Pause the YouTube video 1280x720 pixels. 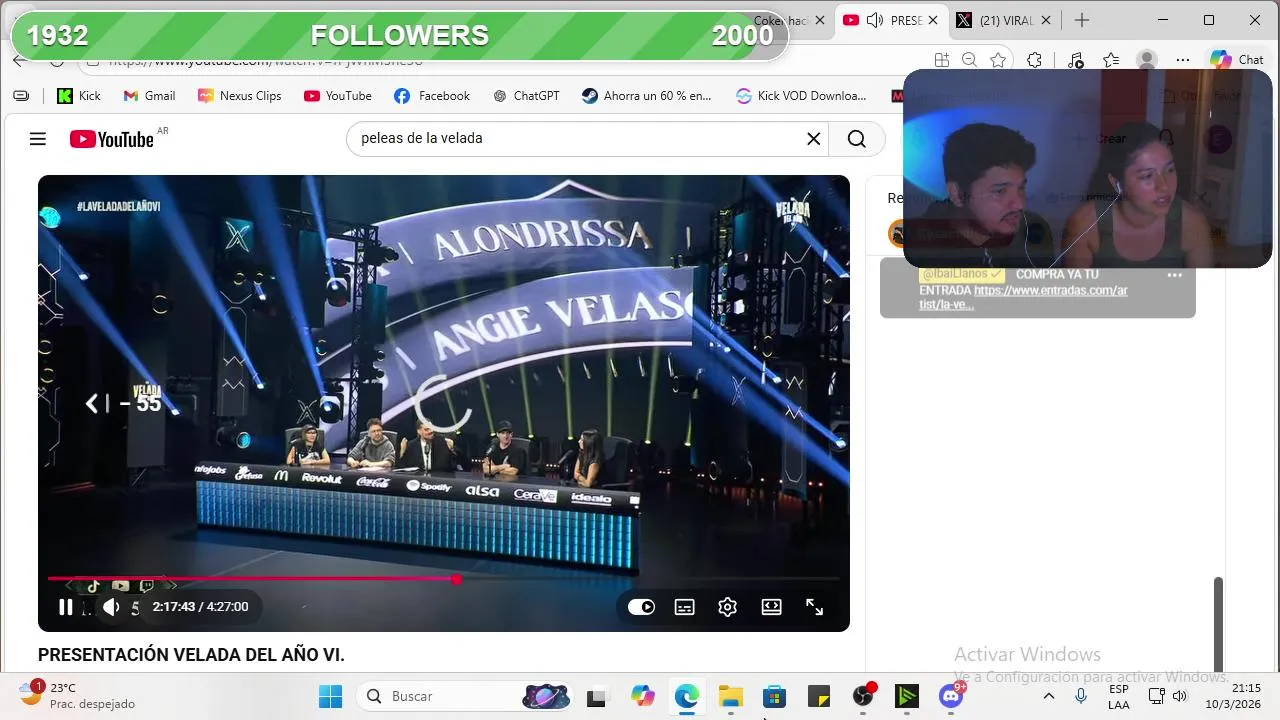pos(65,607)
